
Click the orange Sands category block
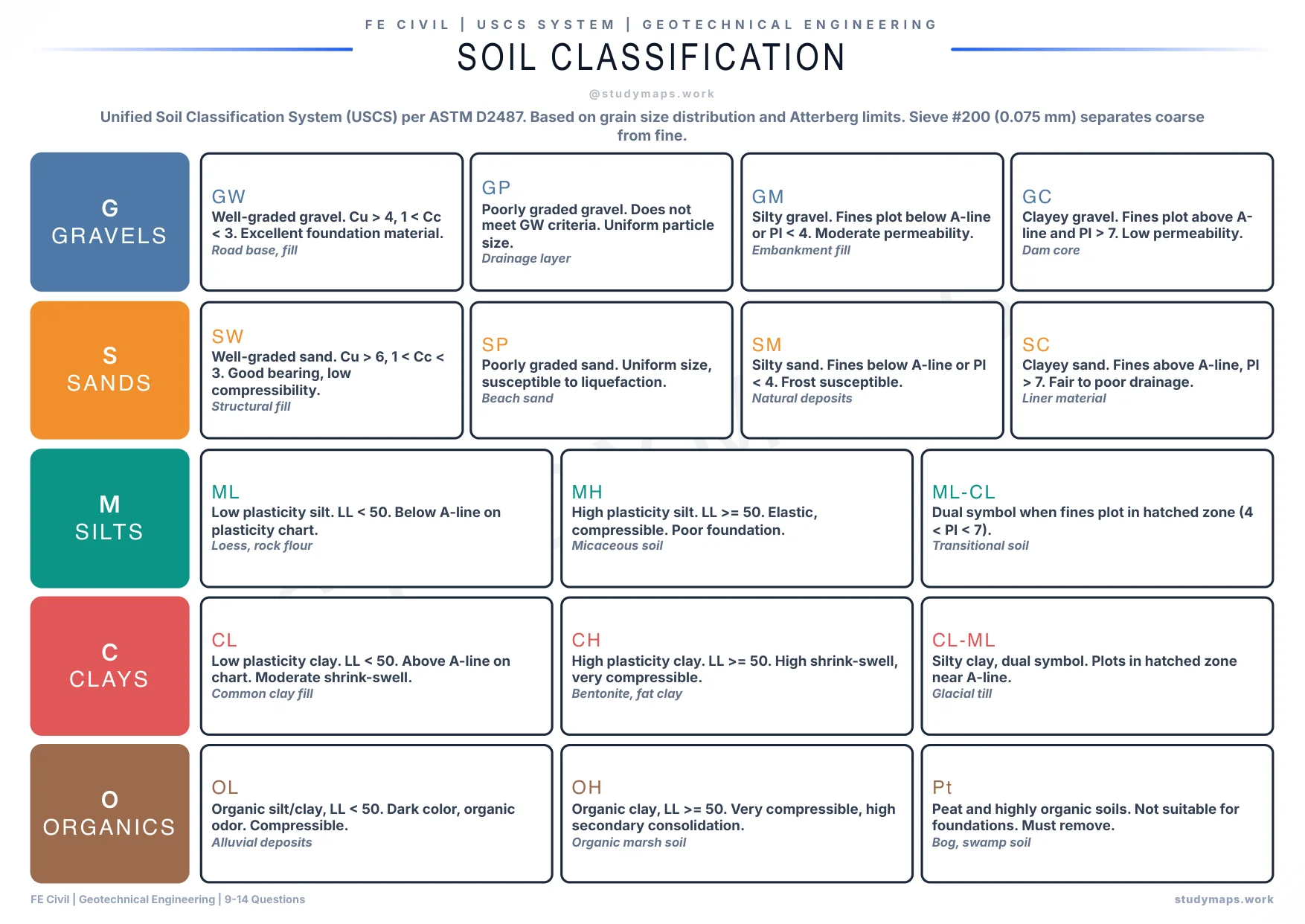pos(109,370)
